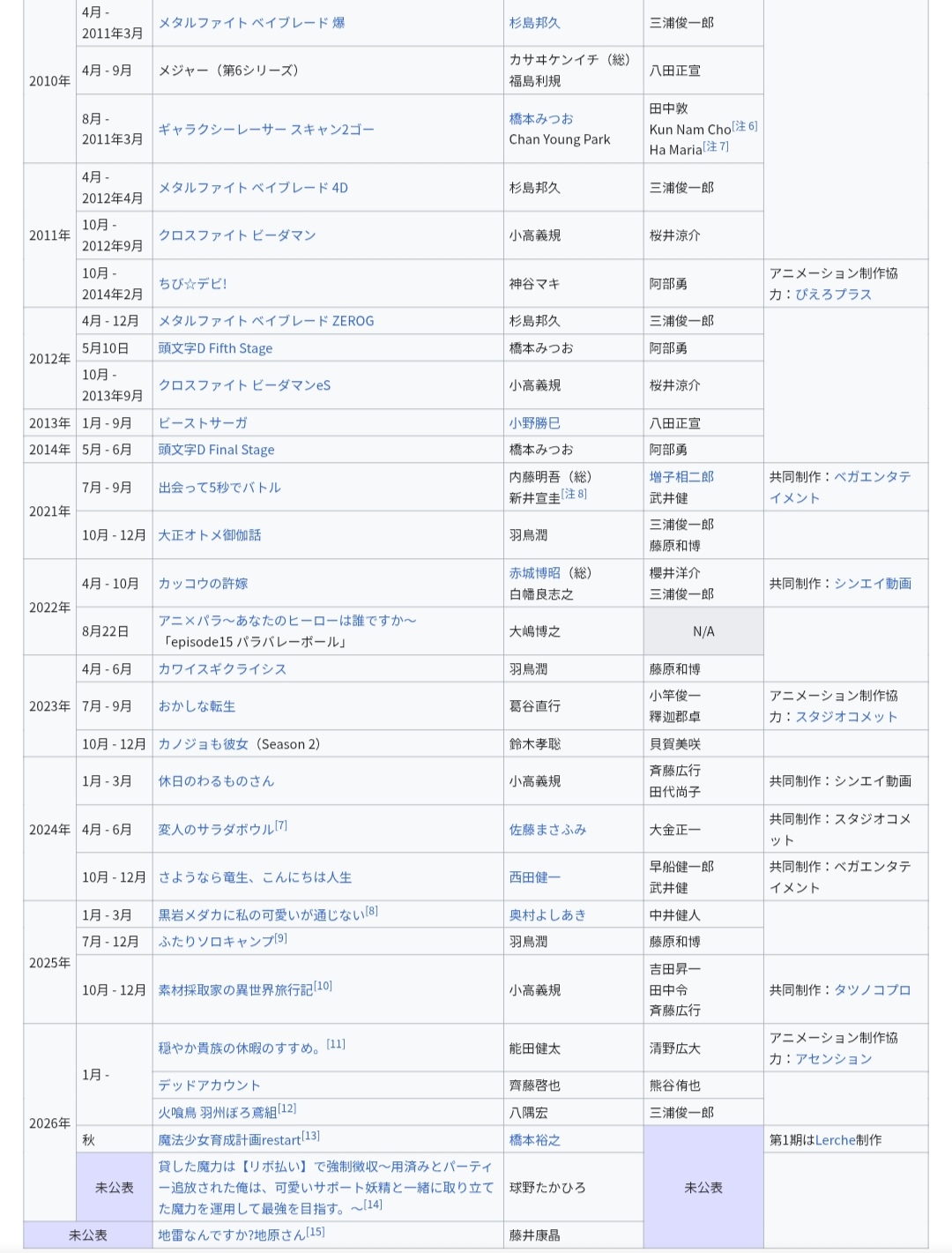Open 魔法少女育成計画restart link
This screenshot has width=952, height=1253.
coord(229,1139)
